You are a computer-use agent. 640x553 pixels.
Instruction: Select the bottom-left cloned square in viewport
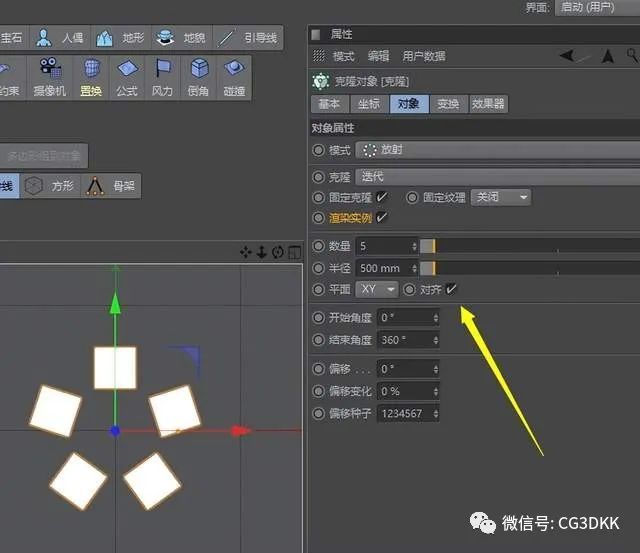pos(78,481)
